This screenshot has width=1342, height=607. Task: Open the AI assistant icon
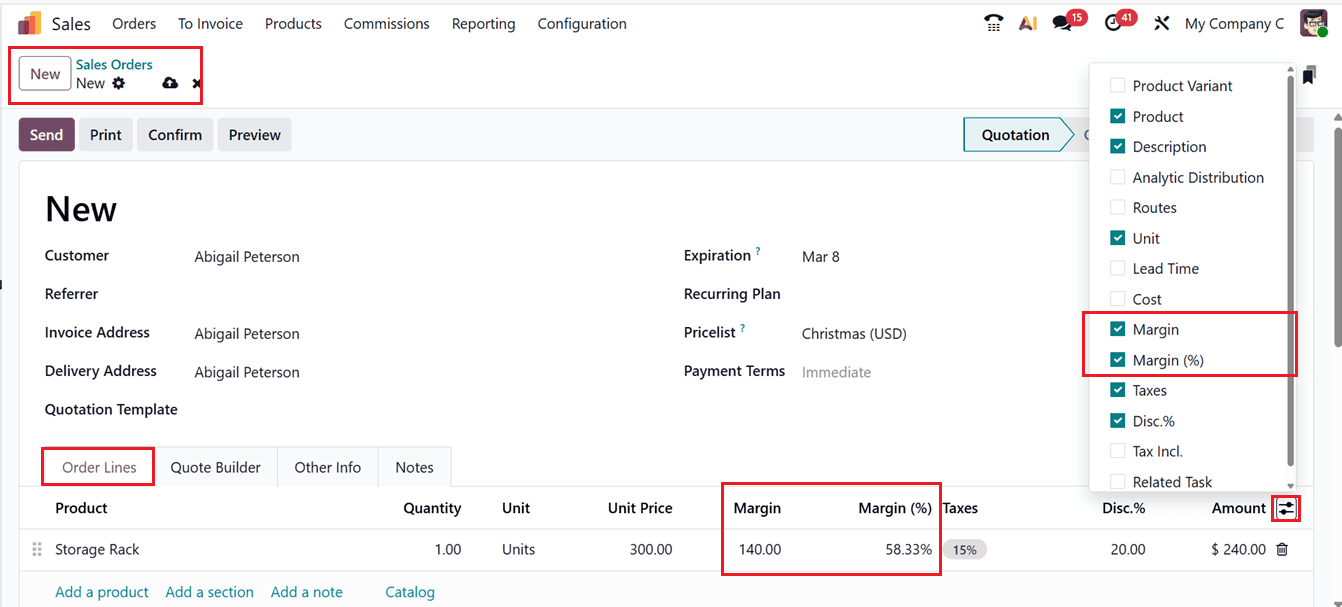pos(1028,22)
